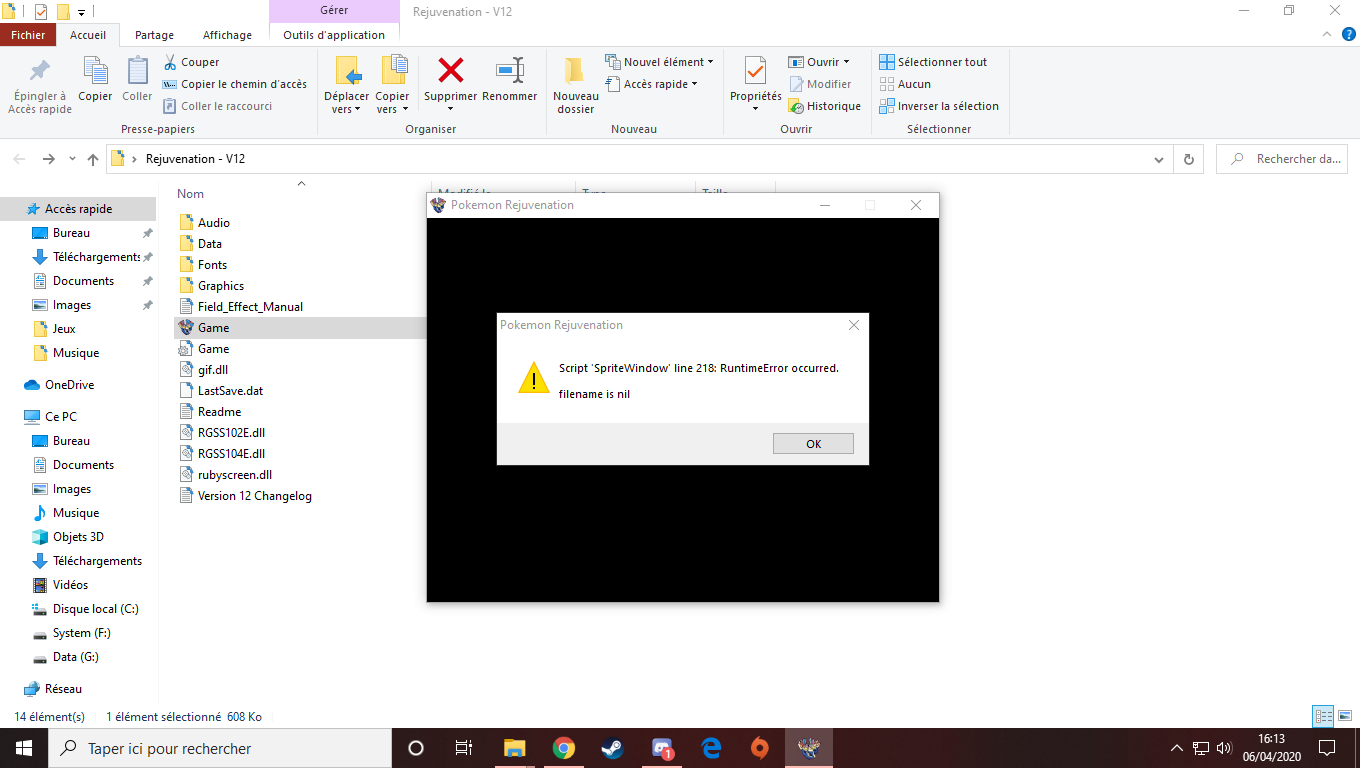Select the Audio folder
The image size is (1360, 768).
click(213, 223)
